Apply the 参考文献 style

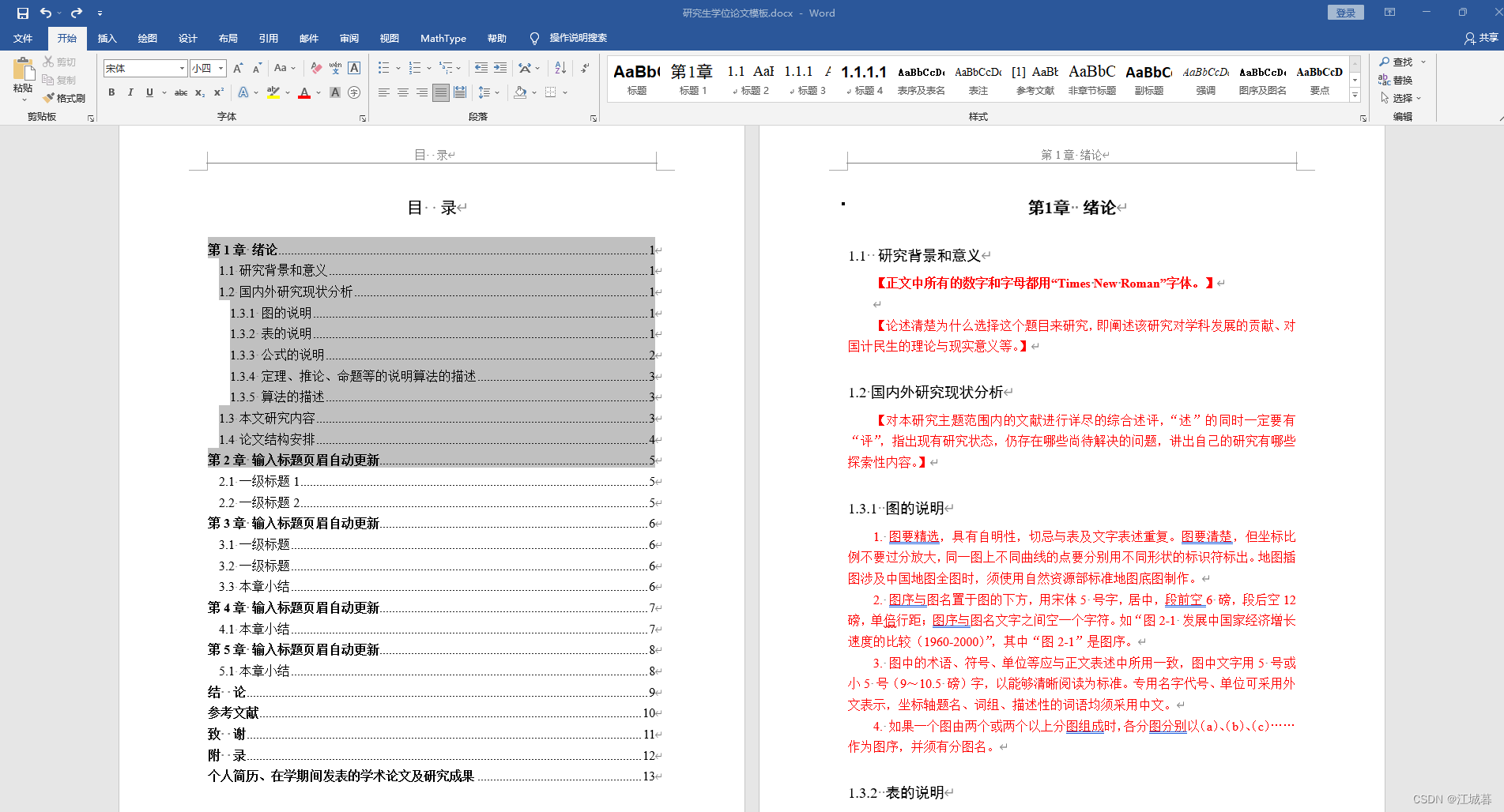[1035, 79]
